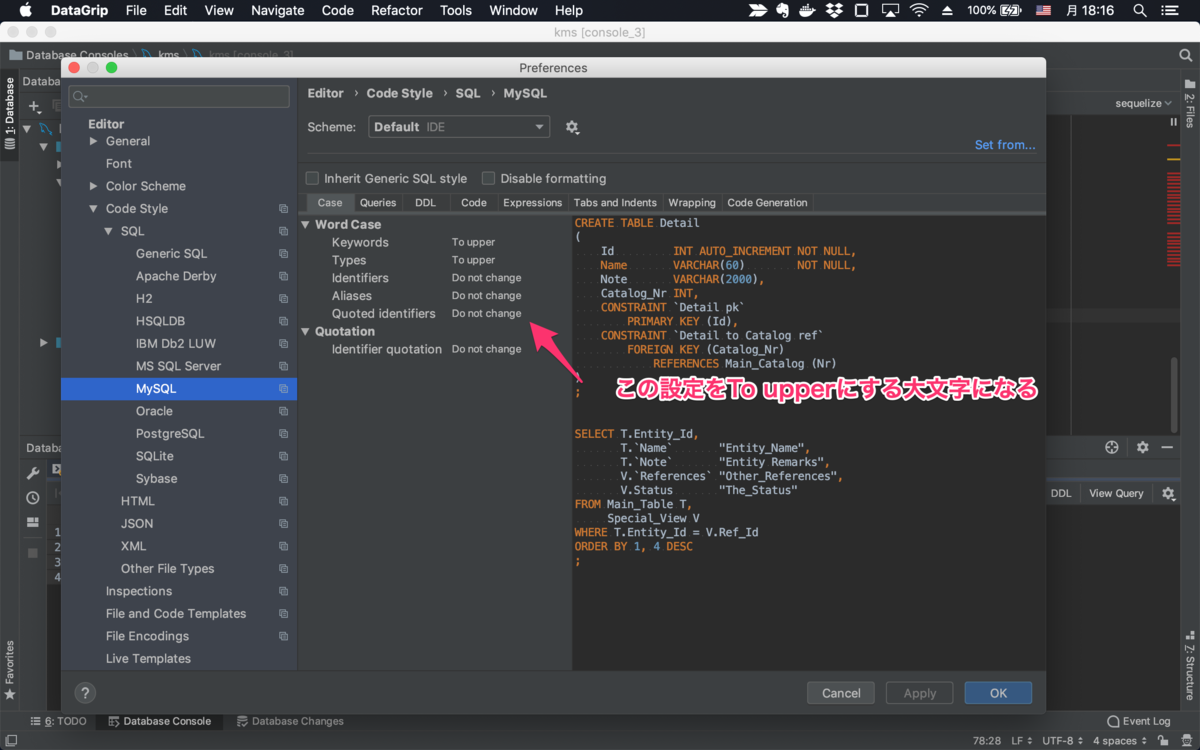Screen dimensions: 1200x750
Task: Focus the preferences search field
Action: (x=179, y=96)
